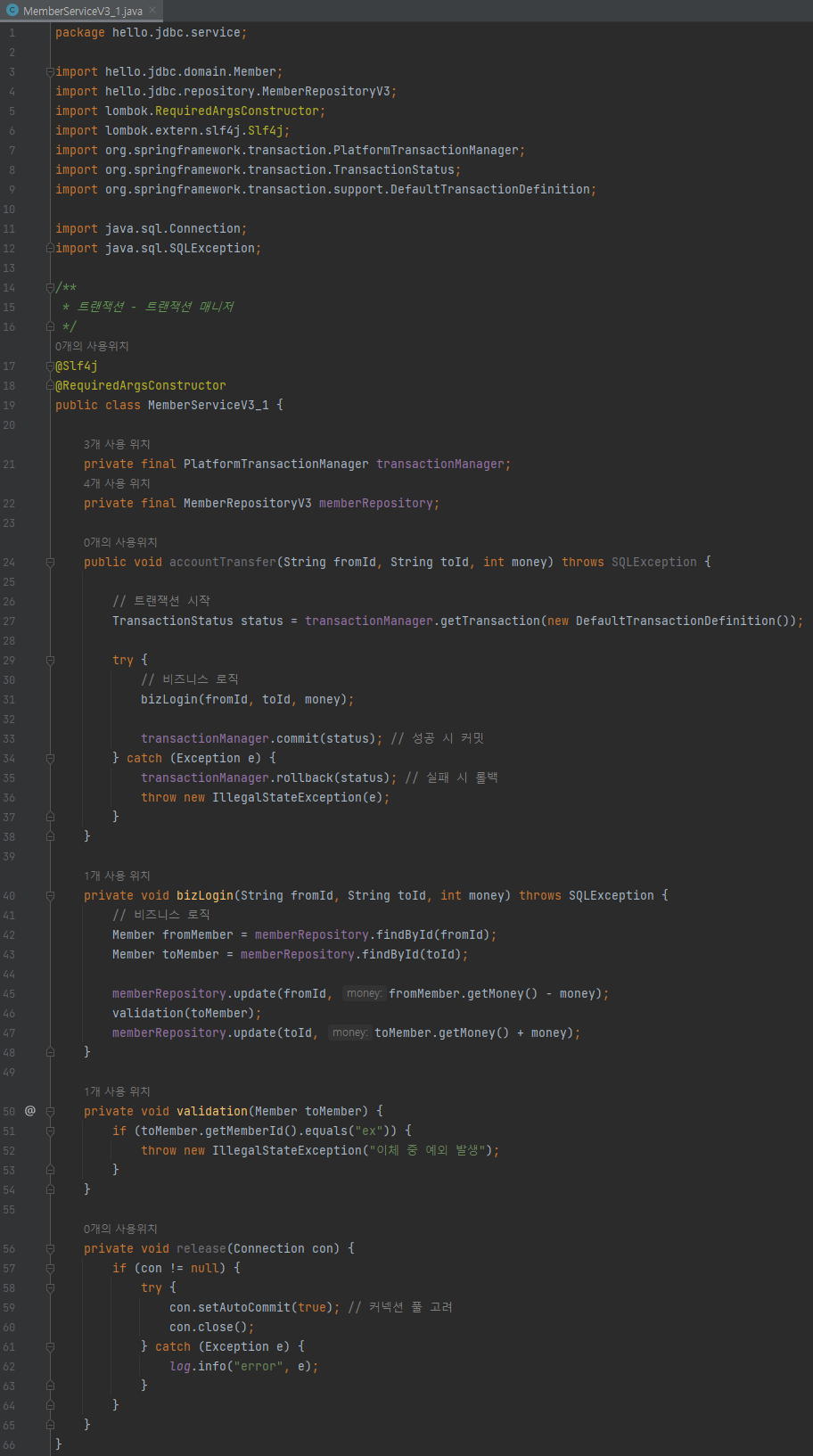Place cursor on class name MemberServiceV3_1
813x1456 pixels.
click(209, 405)
